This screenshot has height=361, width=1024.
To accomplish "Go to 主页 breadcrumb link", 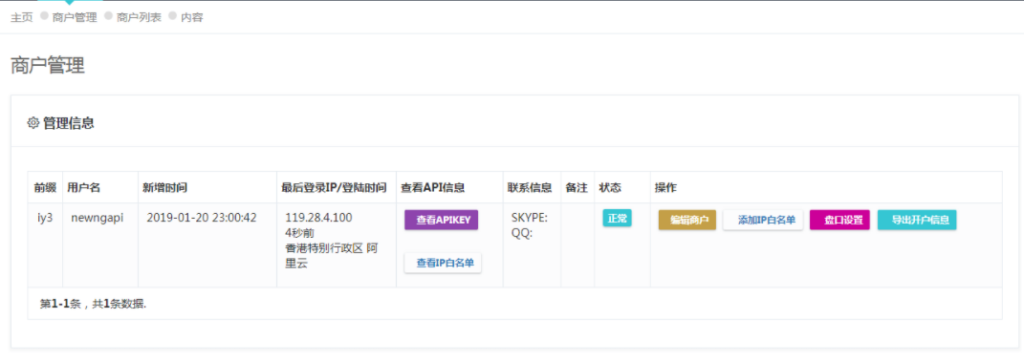I will [x=22, y=18].
